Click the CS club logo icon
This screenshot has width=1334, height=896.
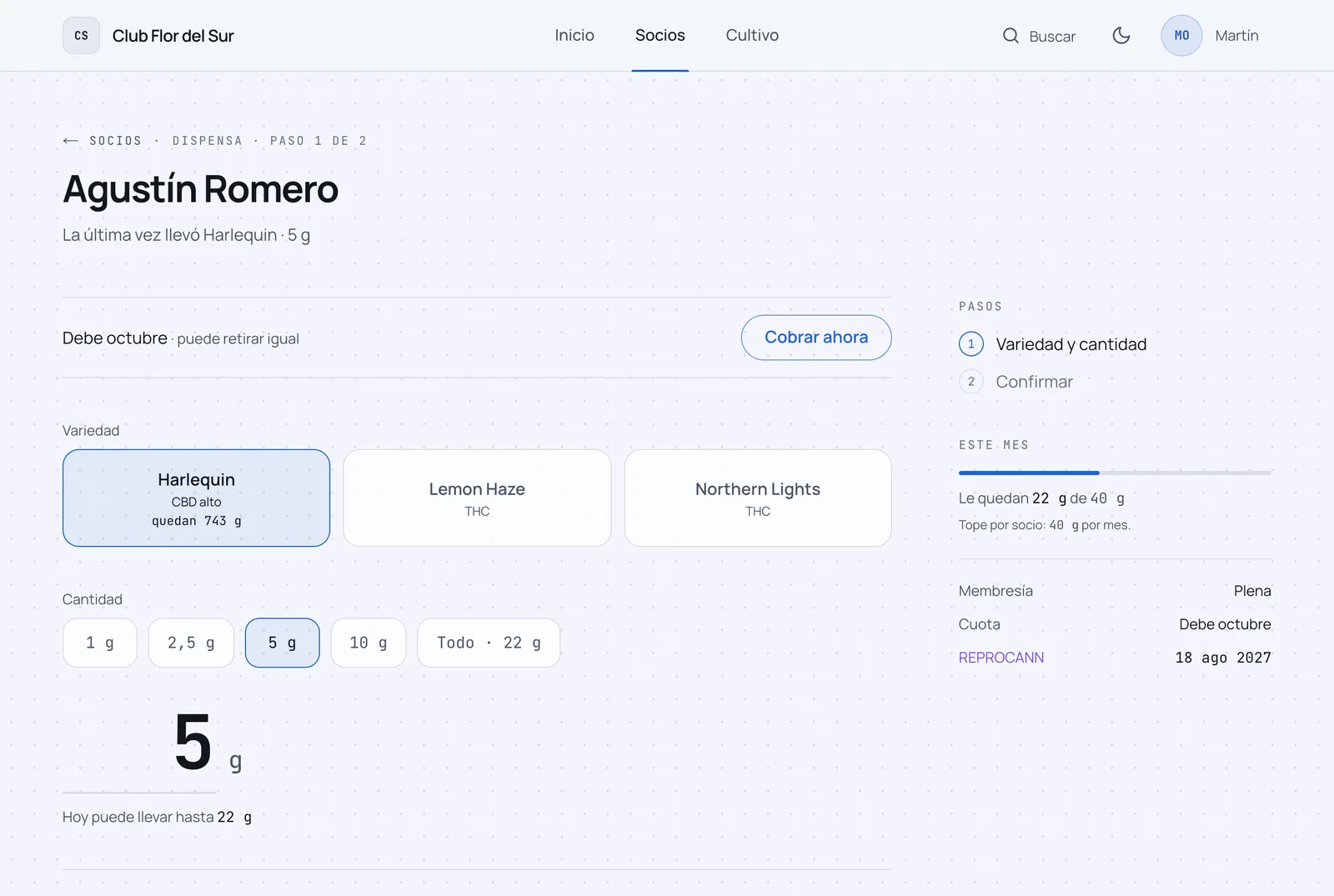81,36
